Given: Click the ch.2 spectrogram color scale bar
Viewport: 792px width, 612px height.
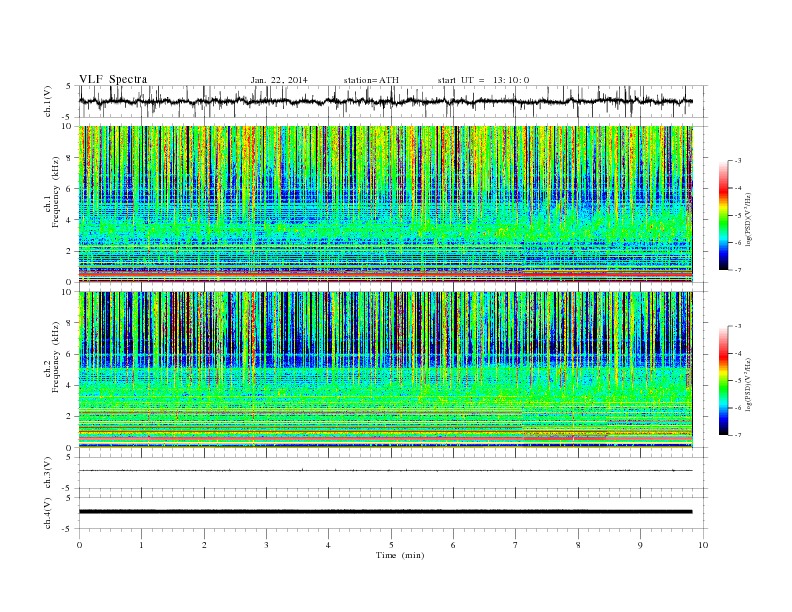Looking at the screenshot, I should click(x=723, y=381).
